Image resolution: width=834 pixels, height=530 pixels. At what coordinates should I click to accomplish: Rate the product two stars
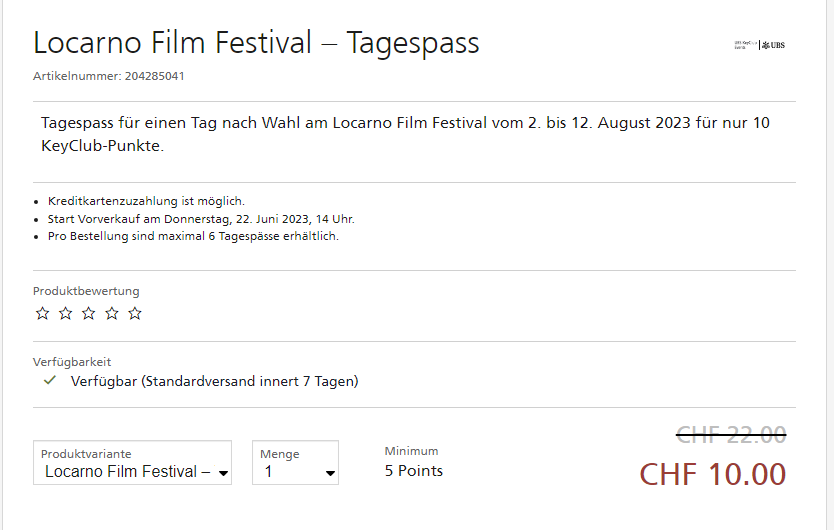click(65, 313)
